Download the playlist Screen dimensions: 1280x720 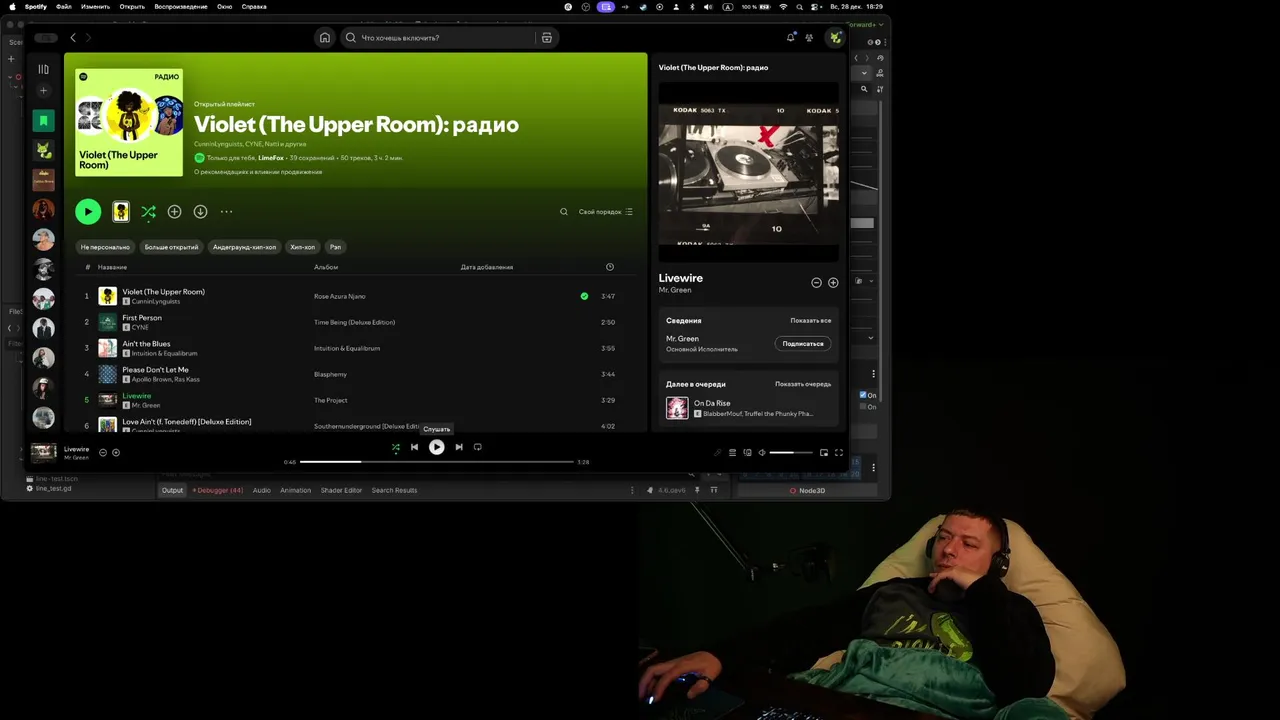200,212
